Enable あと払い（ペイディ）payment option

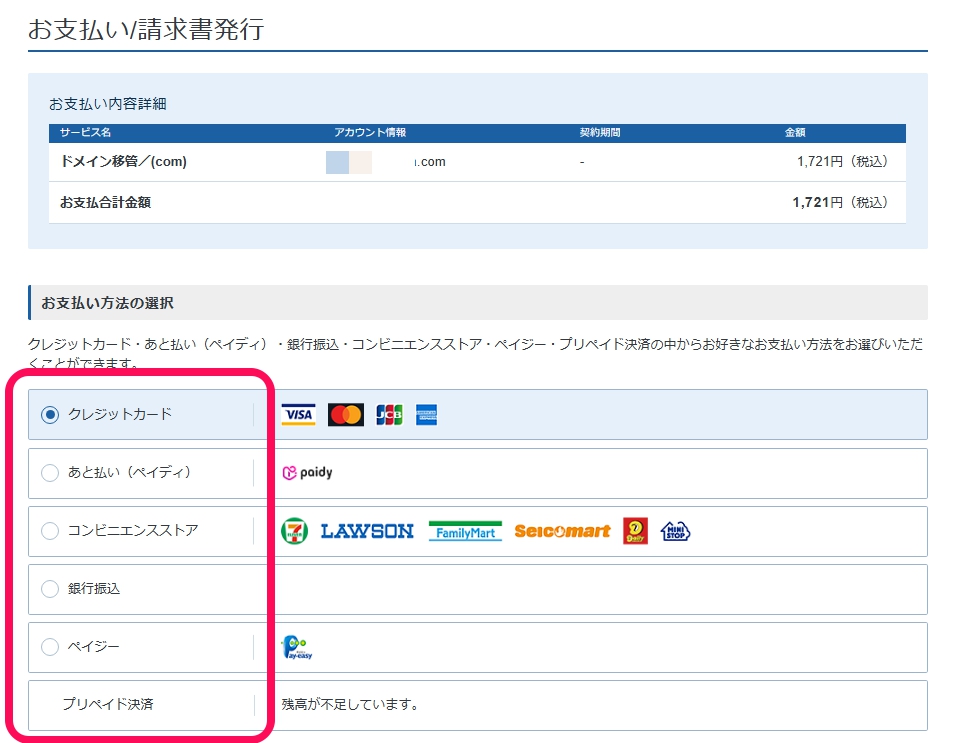(48, 472)
